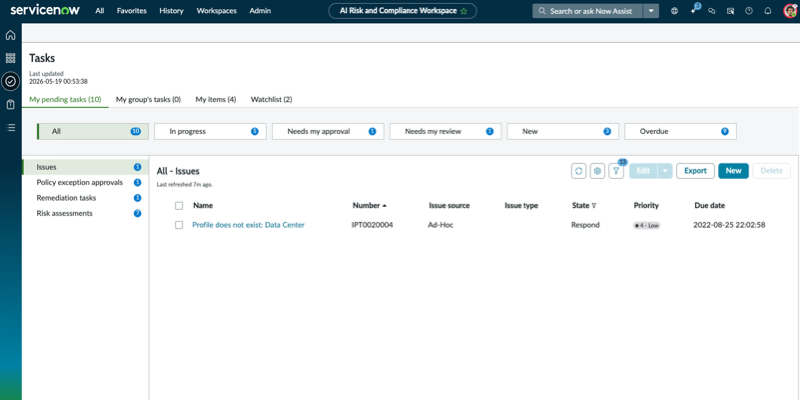Click the 2022-08-25 22:02:58 due date cell
800x400 pixels.
pos(729,225)
